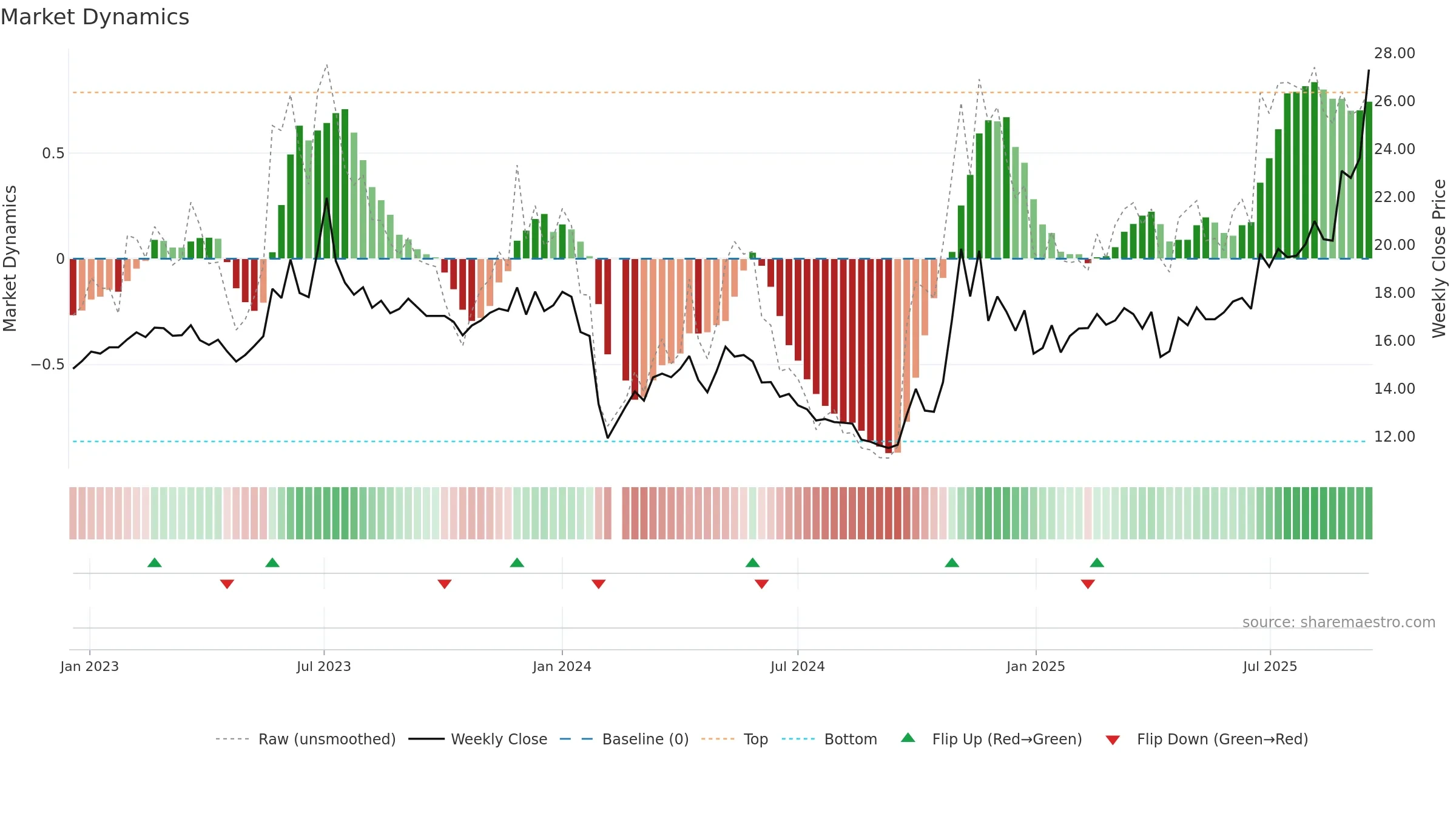
Task: Click the green flip-up triangle in May 2023
Action: coord(272,562)
